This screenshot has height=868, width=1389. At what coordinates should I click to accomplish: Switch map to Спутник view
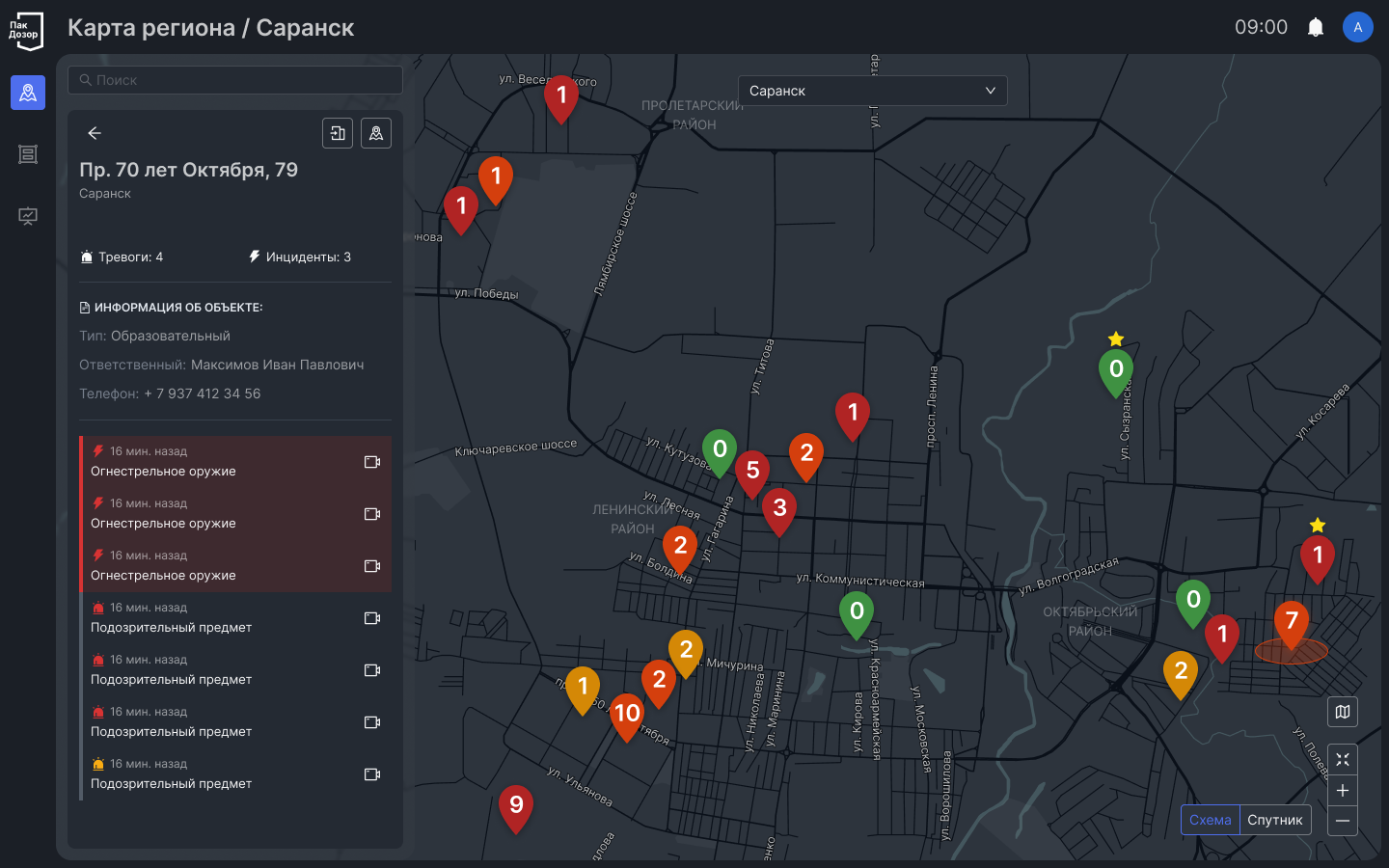(1274, 820)
